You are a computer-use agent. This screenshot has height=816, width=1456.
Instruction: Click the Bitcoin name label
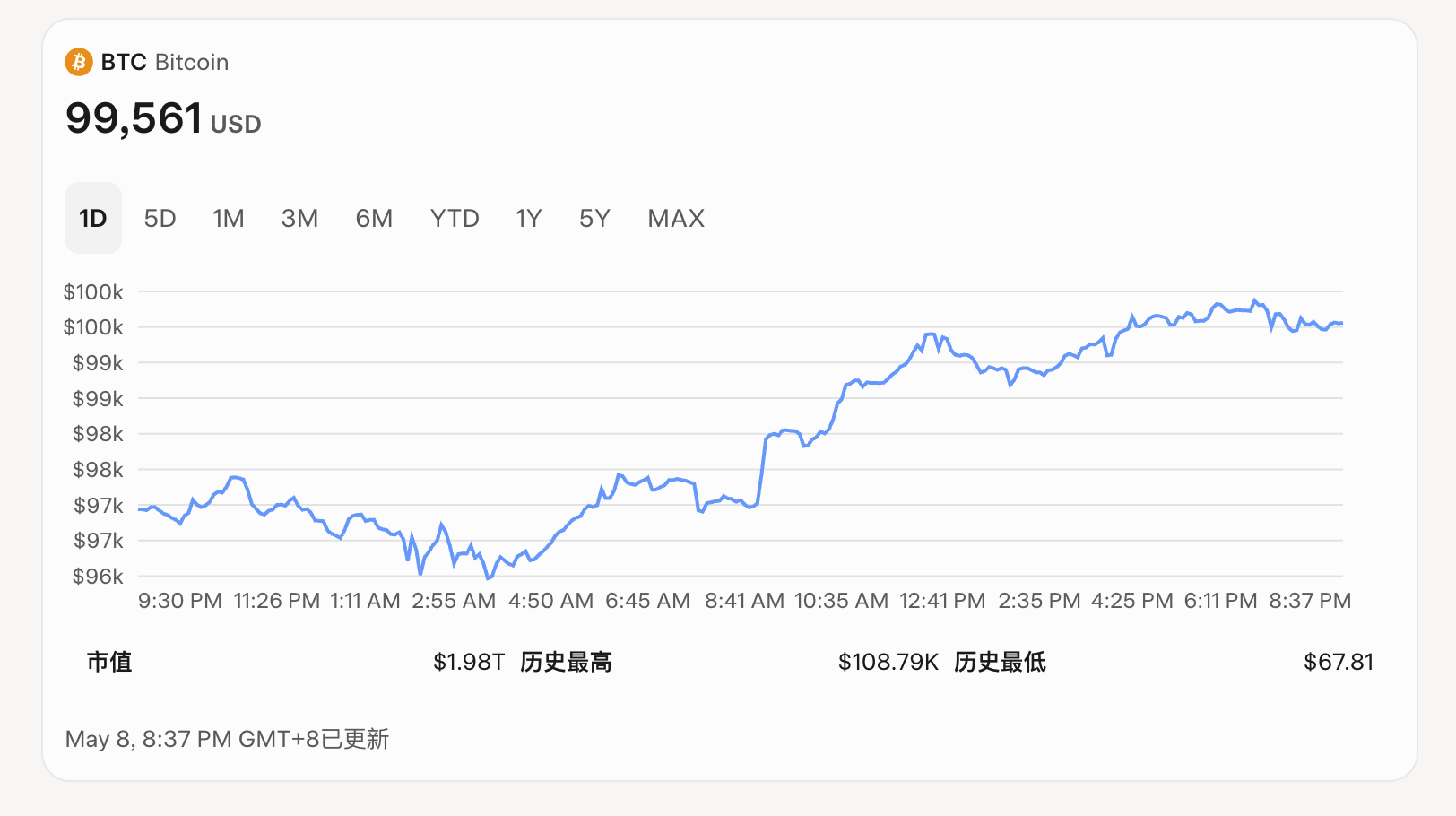192,62
